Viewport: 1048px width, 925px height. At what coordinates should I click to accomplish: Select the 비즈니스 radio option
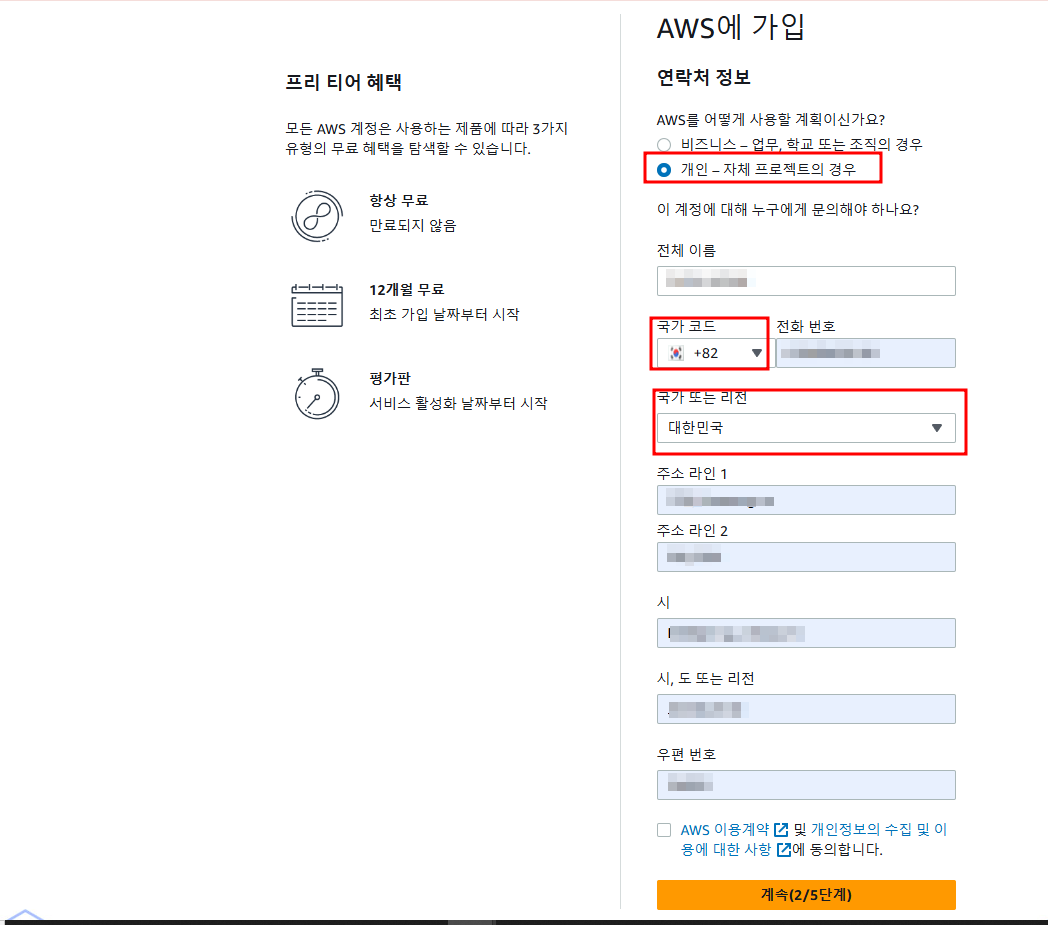pos(664,144)
